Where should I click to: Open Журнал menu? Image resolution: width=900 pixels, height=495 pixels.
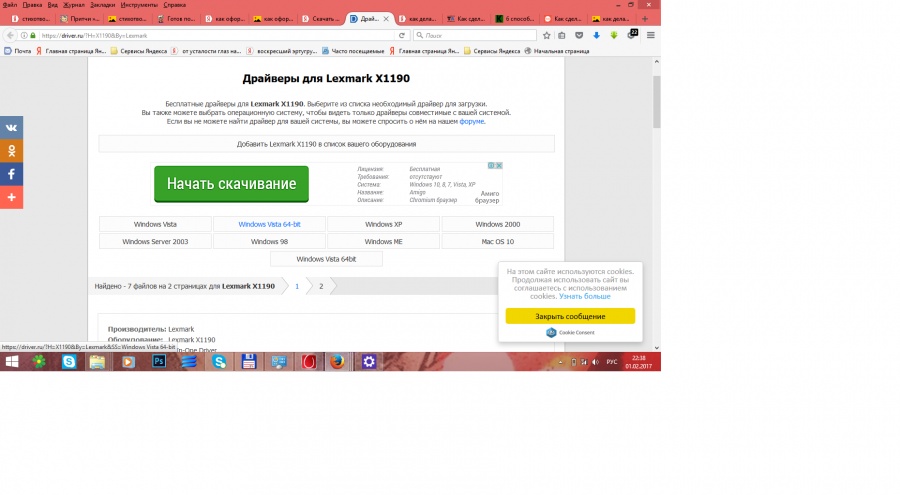73,5
